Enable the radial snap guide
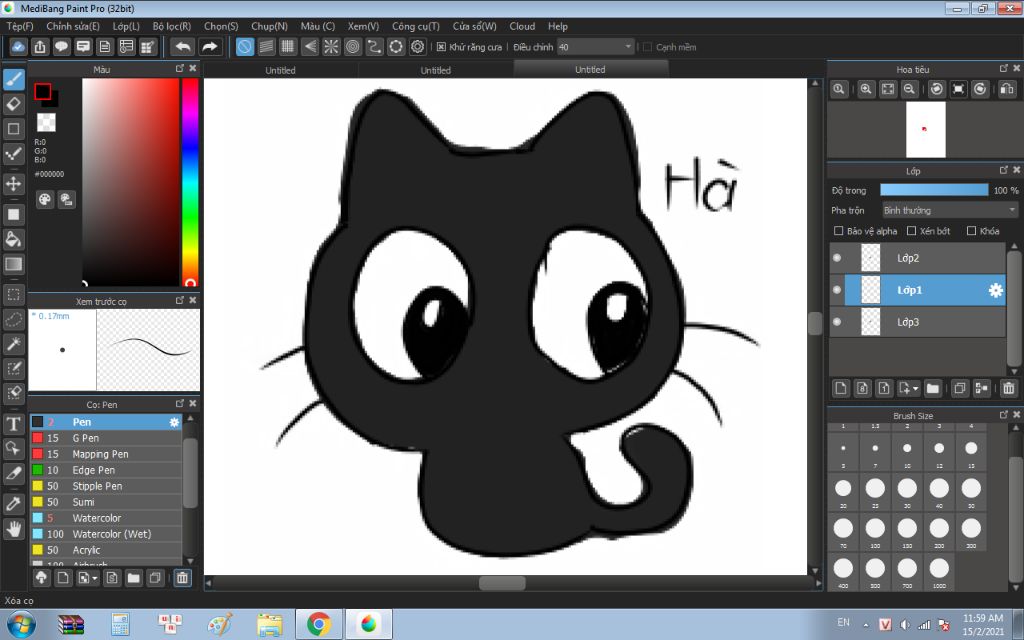Image resolution: width=1024 pixels, height=640 pixels. (x=331, y=47)
